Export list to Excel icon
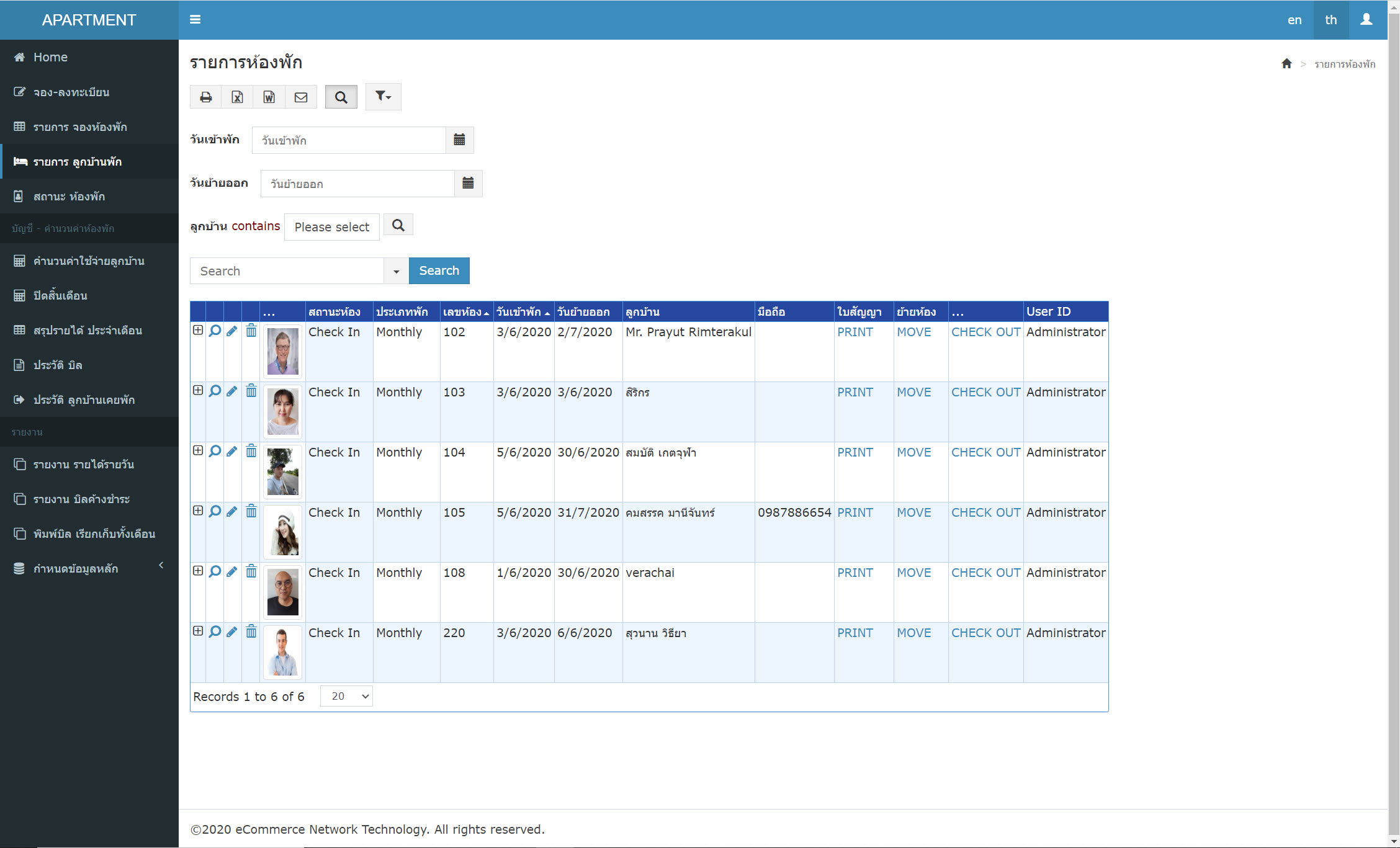The width and height of the screenshot is (1400, 848). tap(237, 97)
